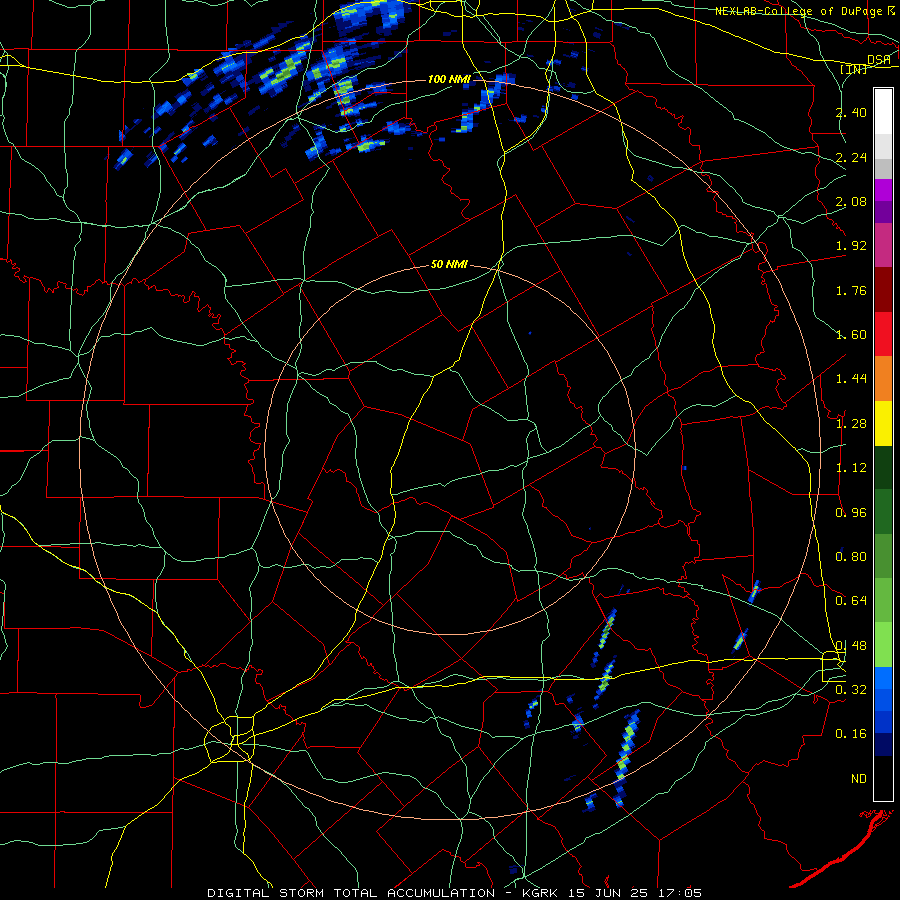Select the 0.96 legend value
Screen dimensions: 900x900
pyautogui.click(x=851, y=513)
